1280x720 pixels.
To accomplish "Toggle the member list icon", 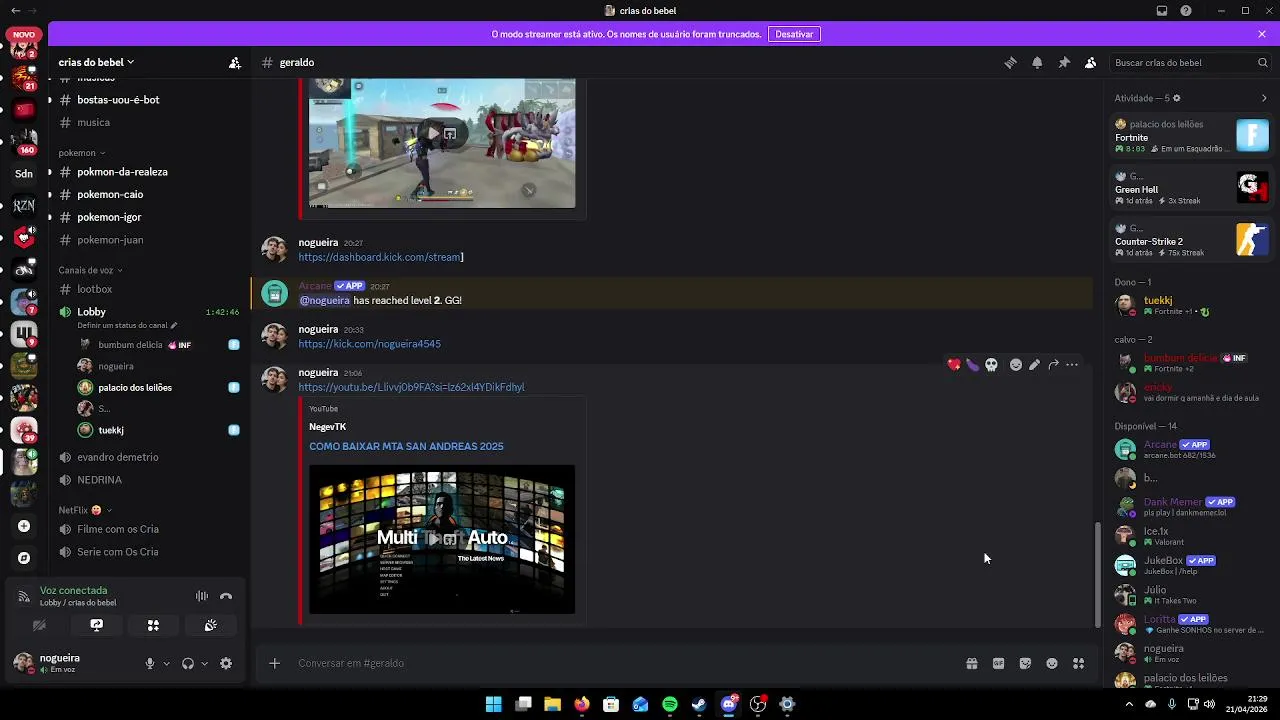I will [1091, 62].
